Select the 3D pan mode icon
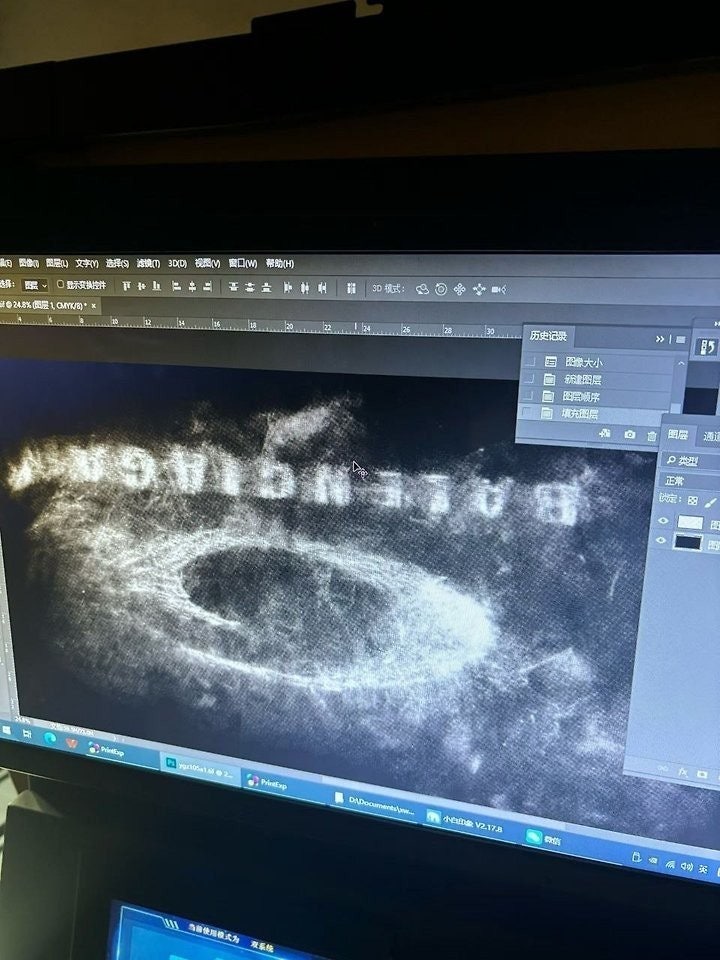720x960 pixels. tap(460, 289)
